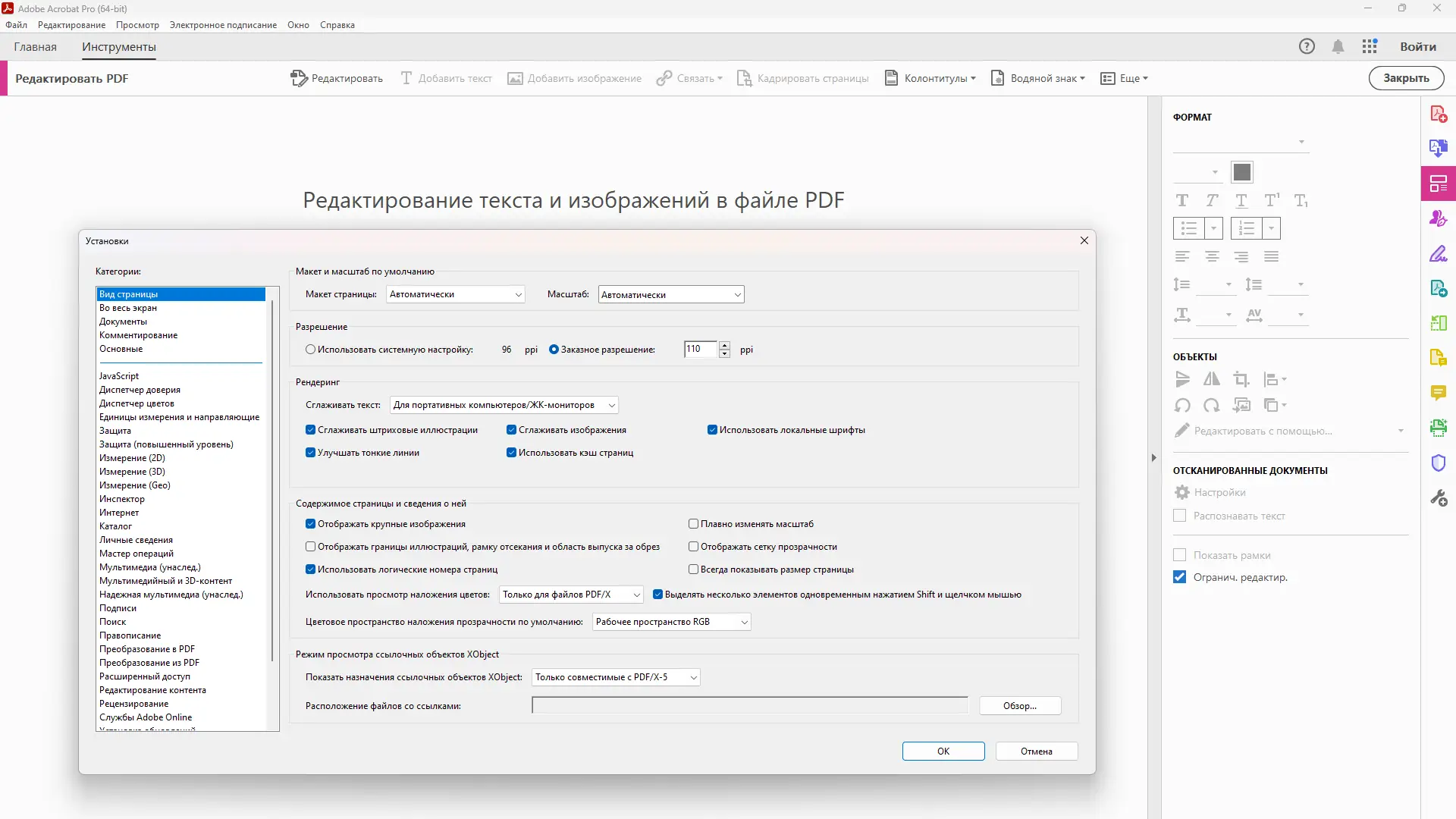Open the 'Колонтитулы' toolbar dropdown
The width and height of the screenshot is (1456, 819).
[x=930, y=78]
